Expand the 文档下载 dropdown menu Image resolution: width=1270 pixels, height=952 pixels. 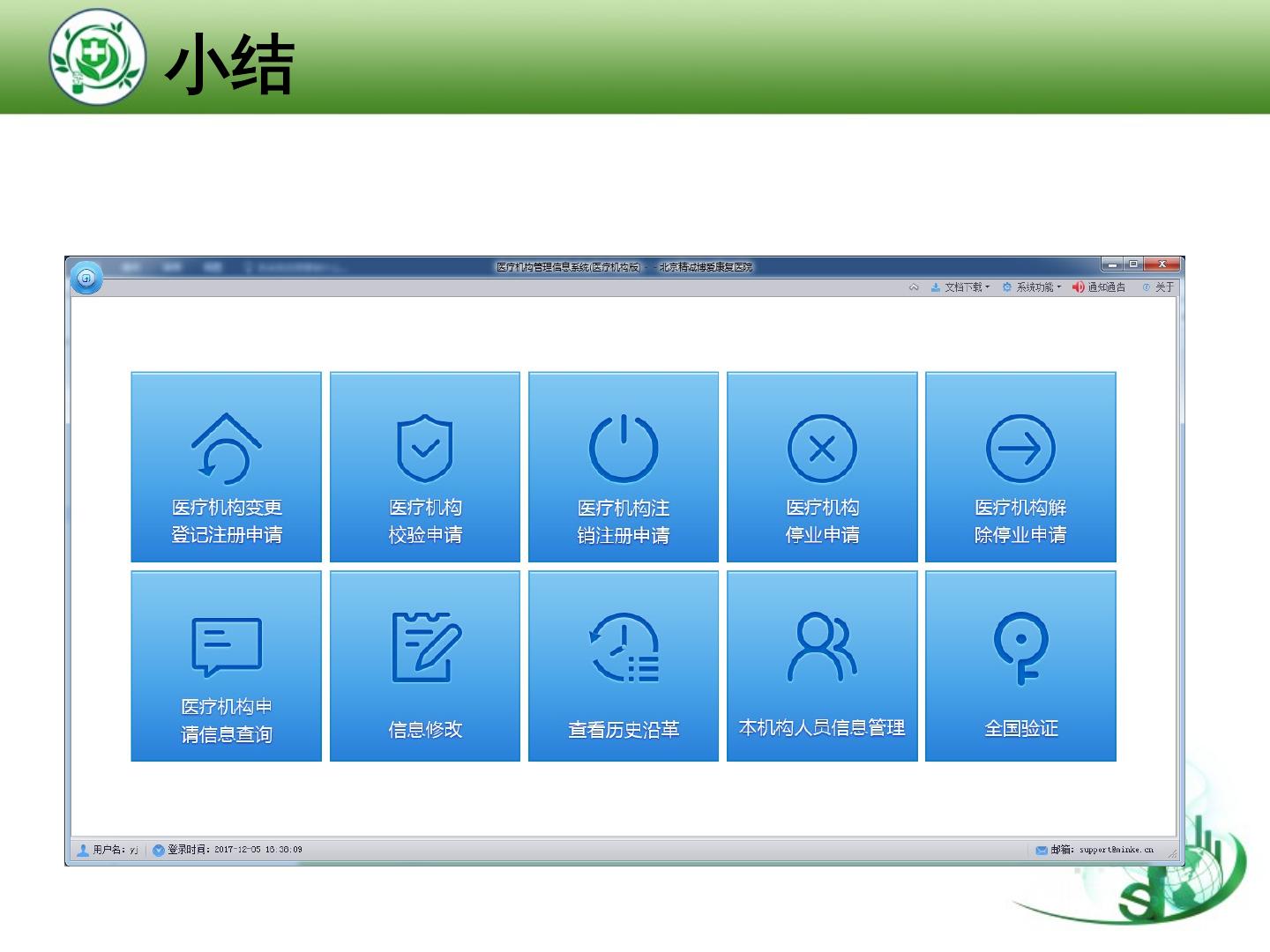[x=960, y=287]
